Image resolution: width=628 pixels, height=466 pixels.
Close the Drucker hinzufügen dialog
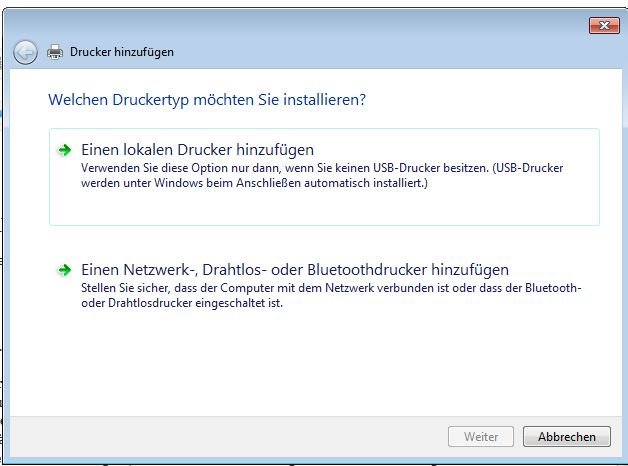pyautogui.click(x=604, y=26)
